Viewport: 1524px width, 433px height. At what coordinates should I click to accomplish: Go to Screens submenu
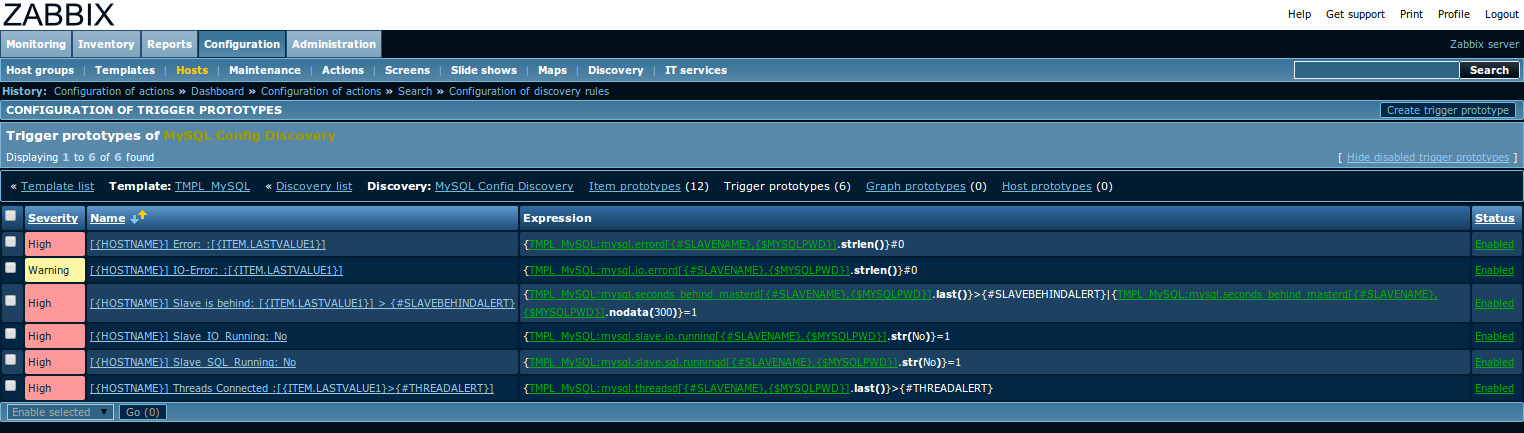[407, 70]
